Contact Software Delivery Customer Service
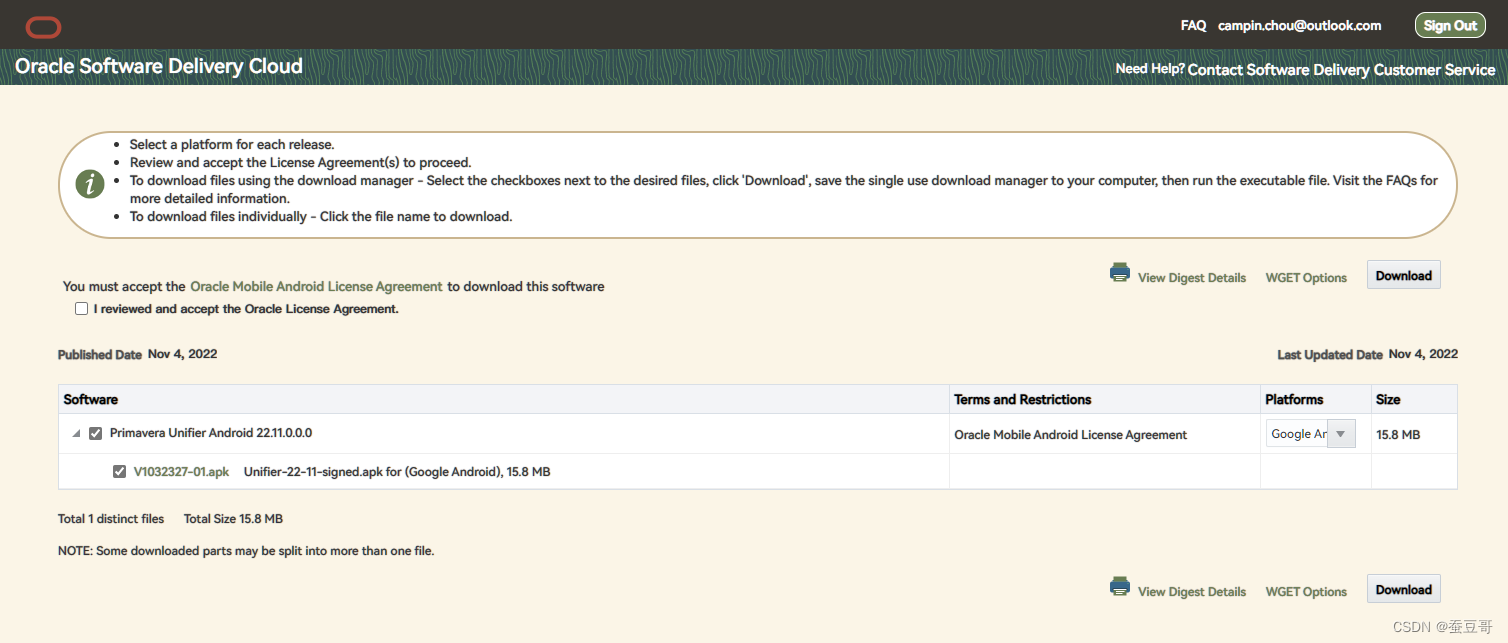The width and height of the screenshot is (1508, 643). [x=1341, y=69]
